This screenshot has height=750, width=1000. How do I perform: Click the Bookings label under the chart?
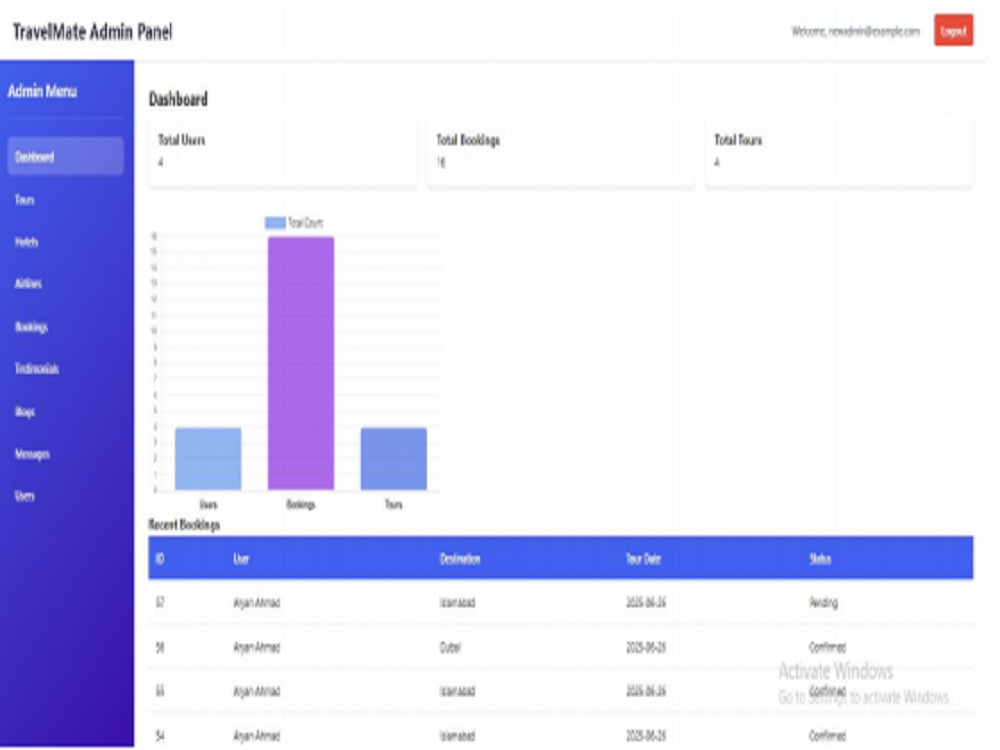click(x=301, y=504)
